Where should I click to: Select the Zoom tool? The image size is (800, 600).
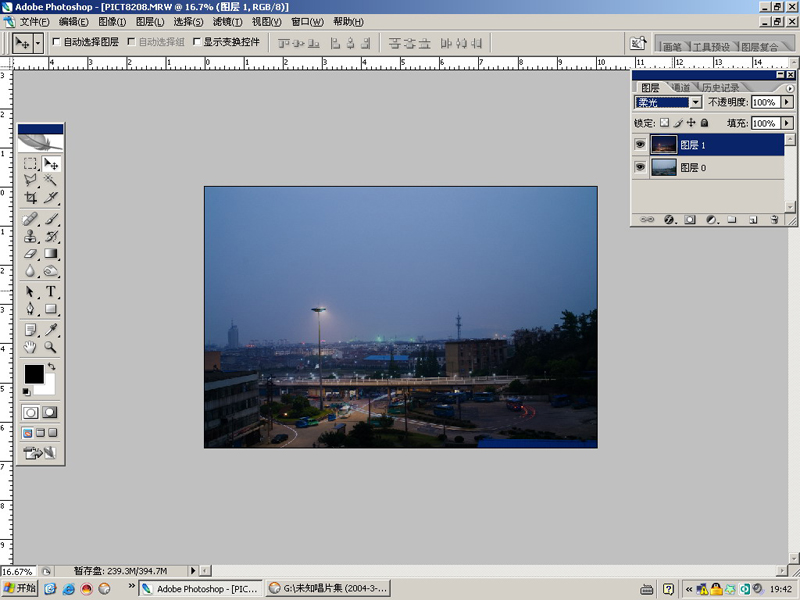(x=51, y=347)
